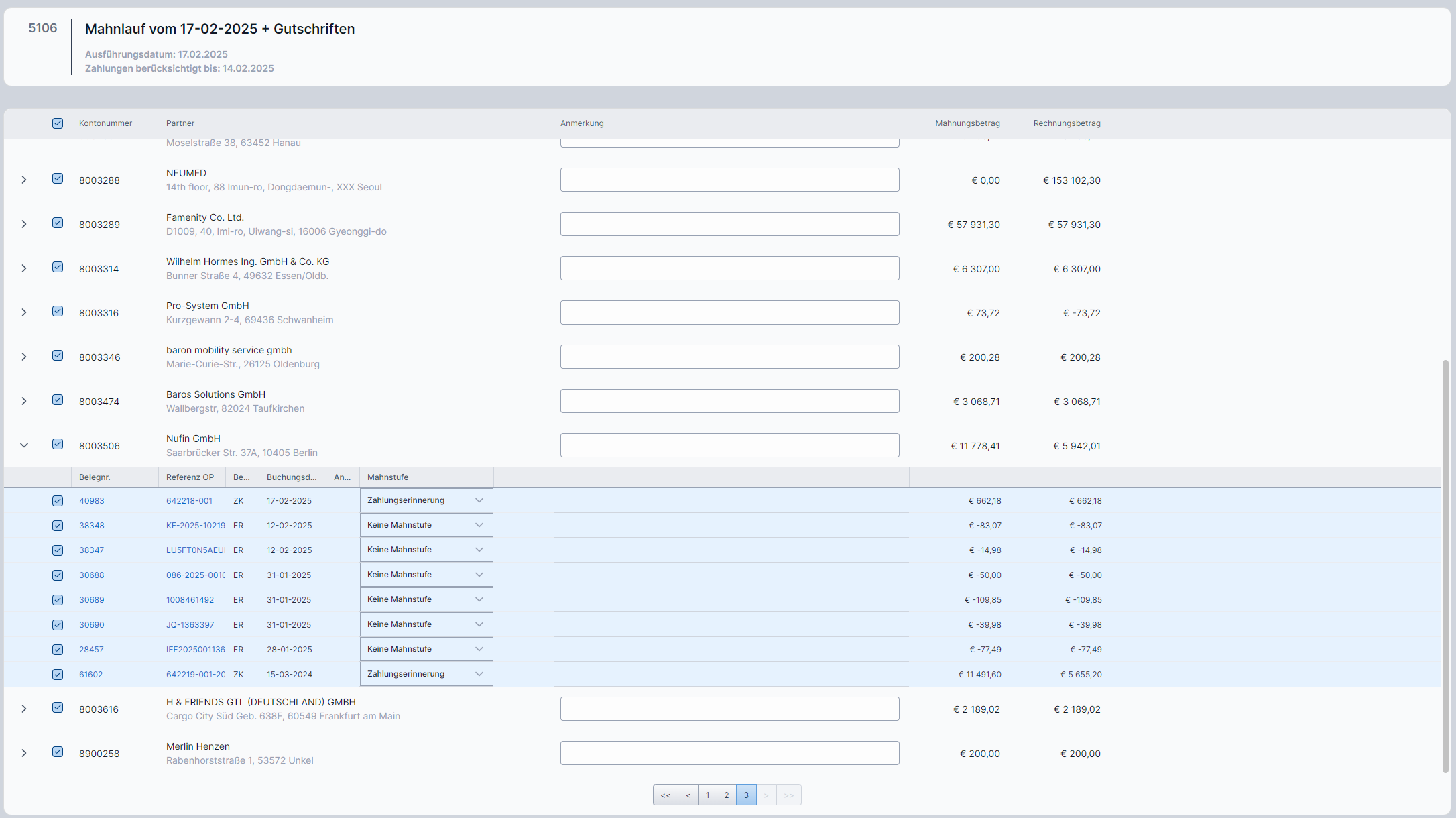Open Mahnstufe dropdown for document 61602
Image resolution: width=1456 pixels, height=818 pixels.
[426, 674]
